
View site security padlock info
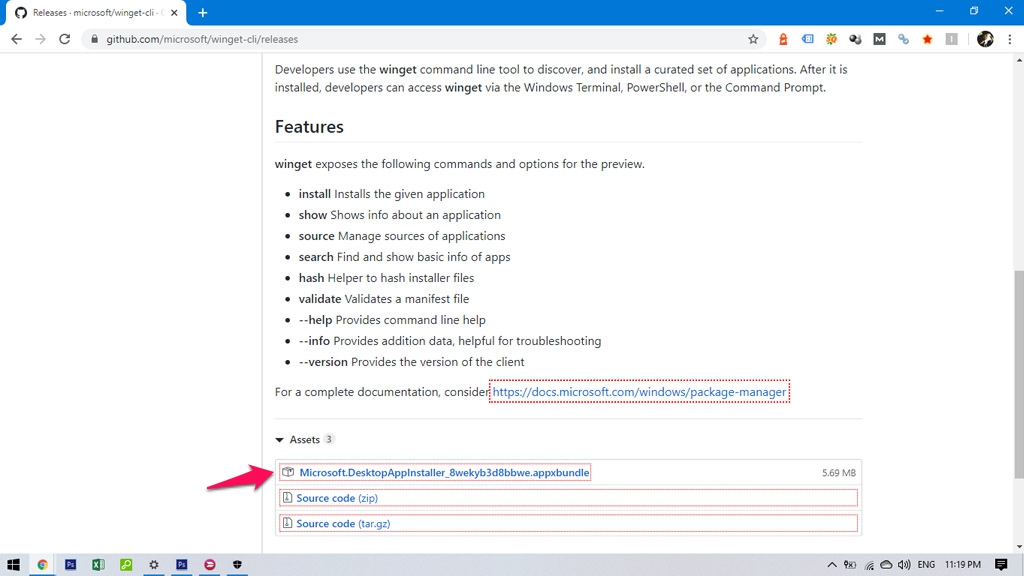(94, 39)
